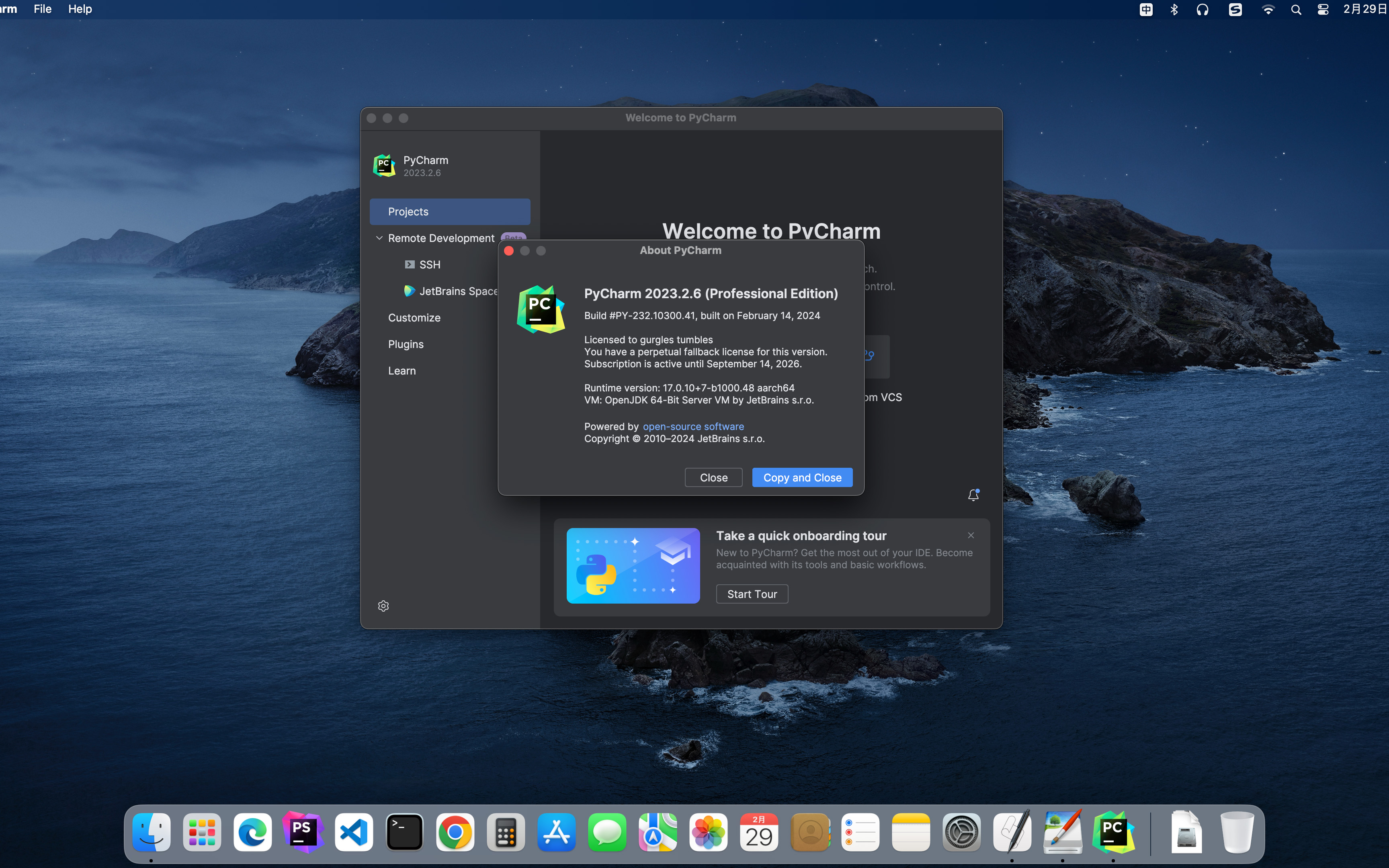Viewport: 1389px width, 868px height.
Task: Click "Licensed to gurgles tumbles" text
Action: pos(648,340)
